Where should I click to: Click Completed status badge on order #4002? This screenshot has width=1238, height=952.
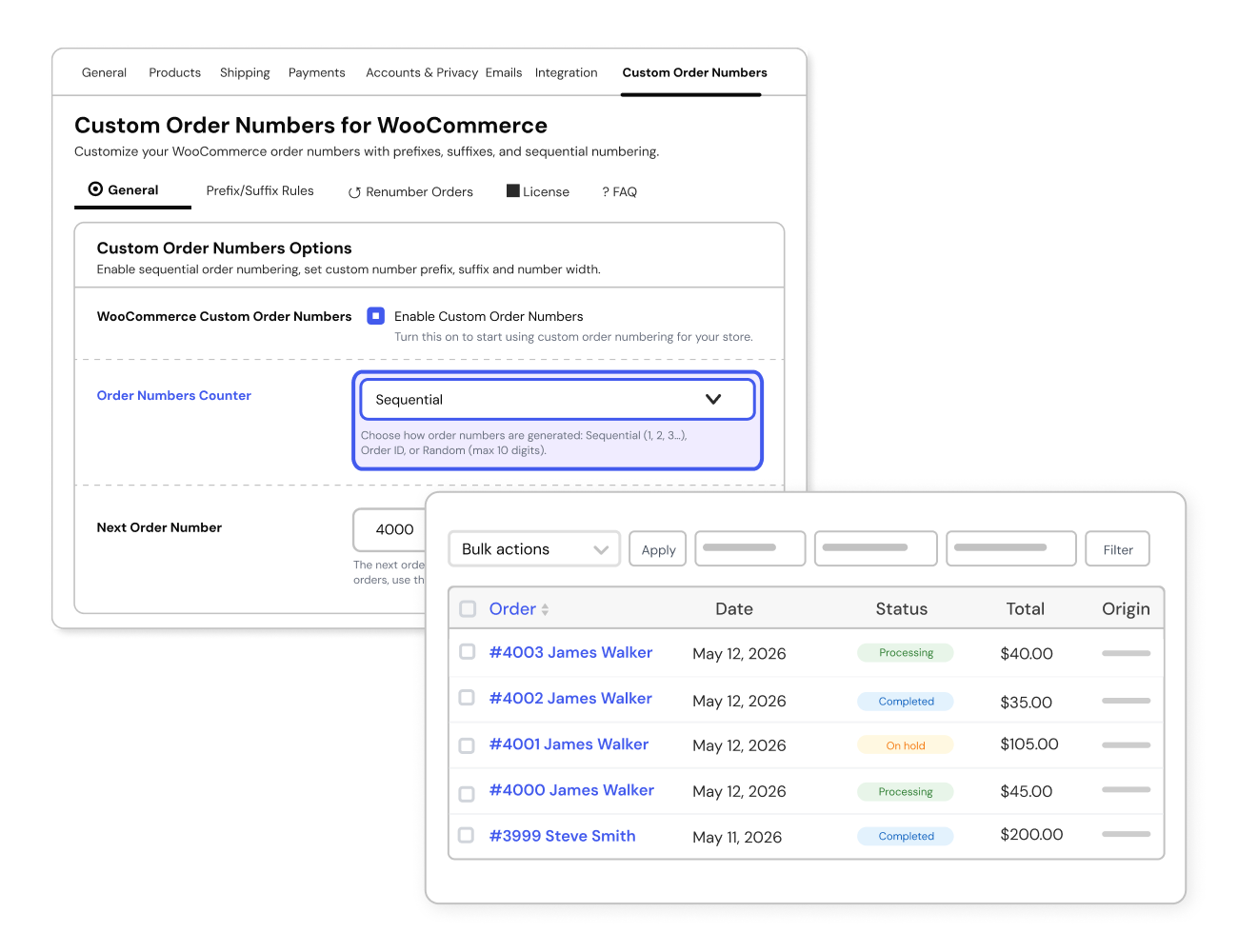906,701
